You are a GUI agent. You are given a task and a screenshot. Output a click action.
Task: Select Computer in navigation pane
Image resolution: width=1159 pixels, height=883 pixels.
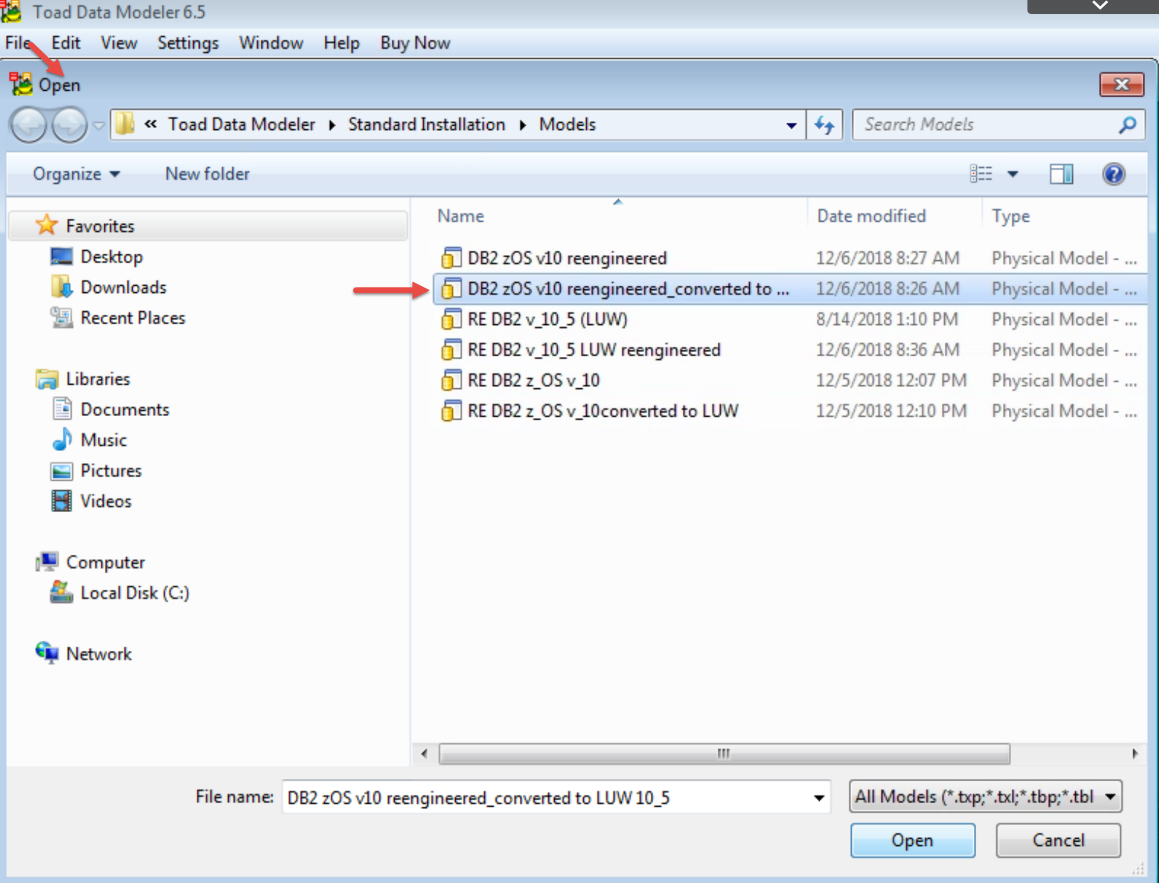click(x=105, y=562)
